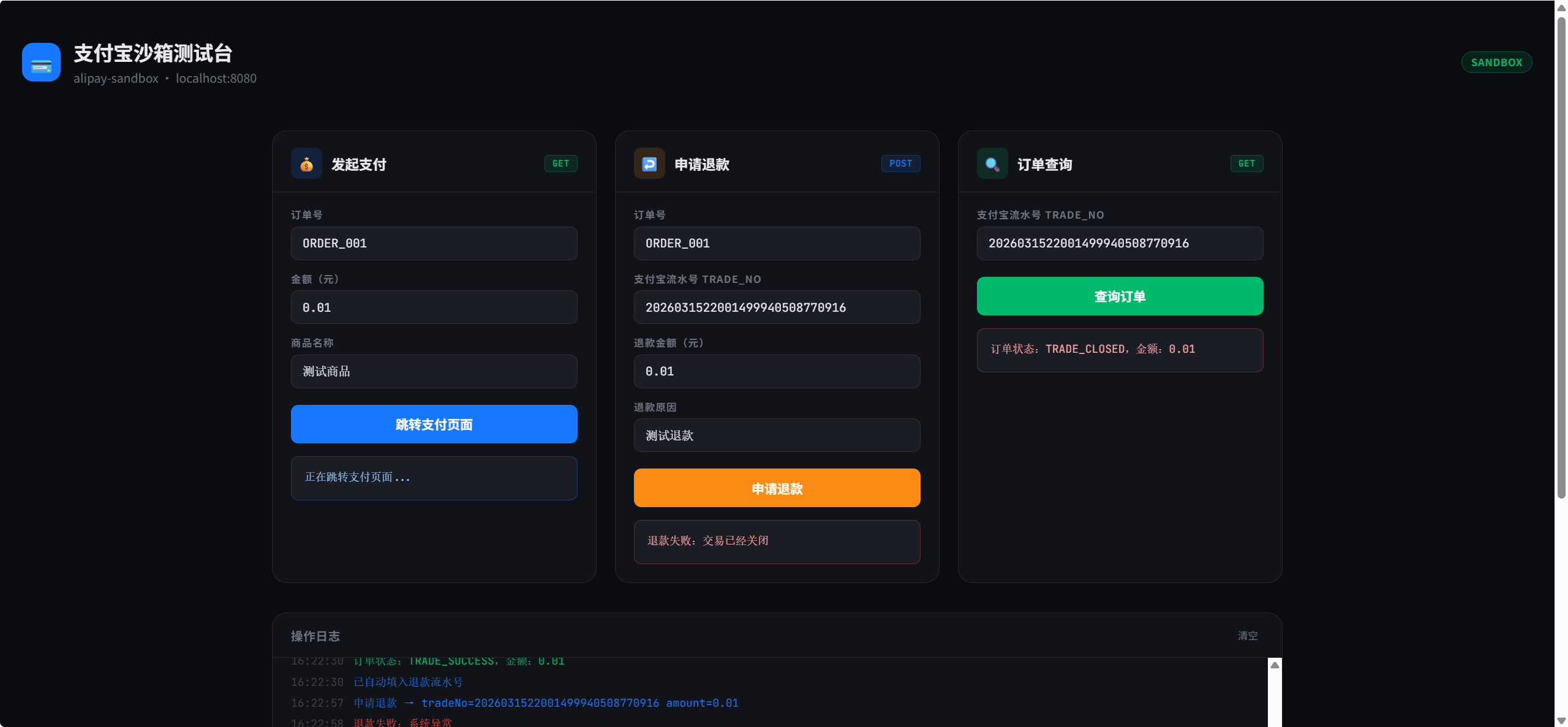Click the 金额 field showing 0.01
Viewport: 1568px width, 727px height.
tap(434, 307)
